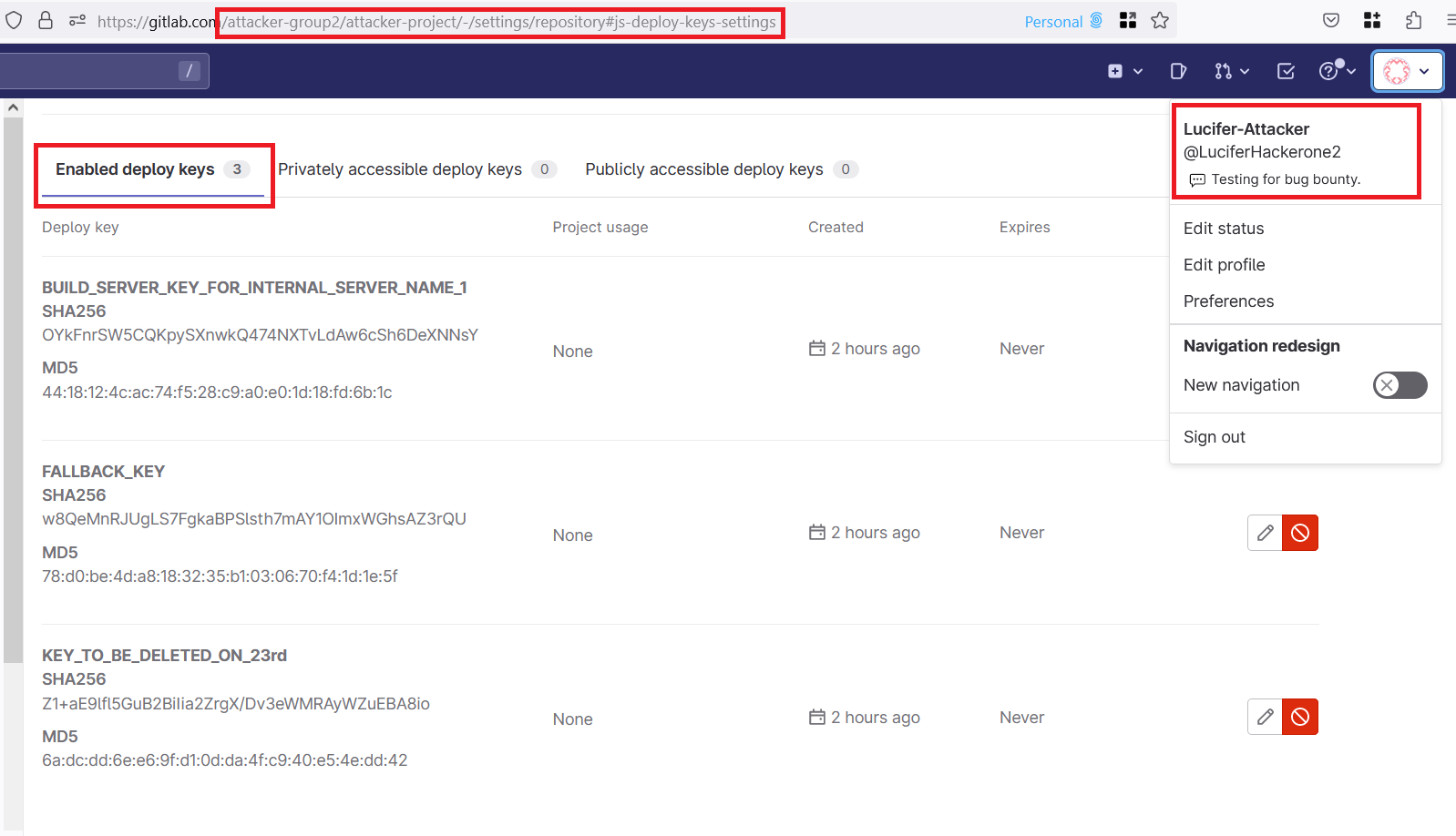1456x836 pixels.
Task: Click Sign out in the user menu
Action: (x=1215, y=437)
